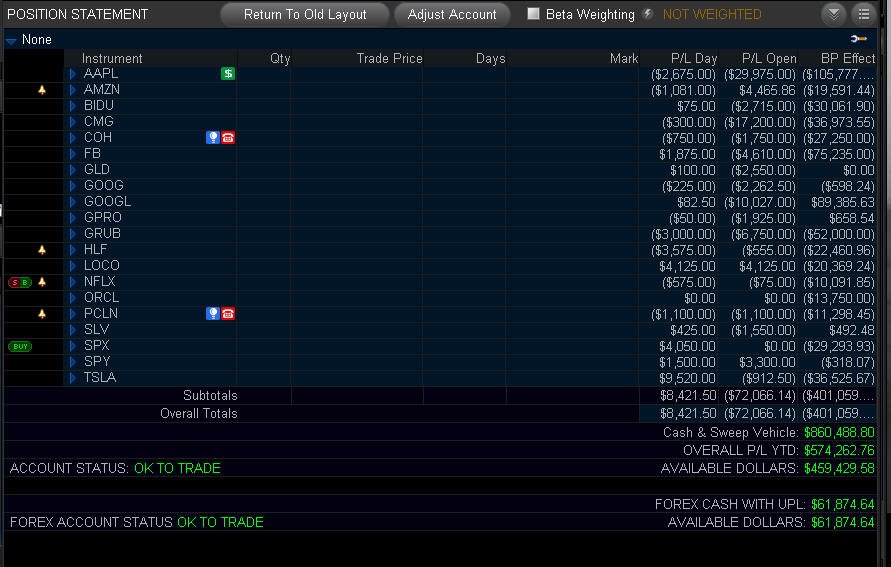Click FOREX CASH WITH UPL value

click(843, 505)
